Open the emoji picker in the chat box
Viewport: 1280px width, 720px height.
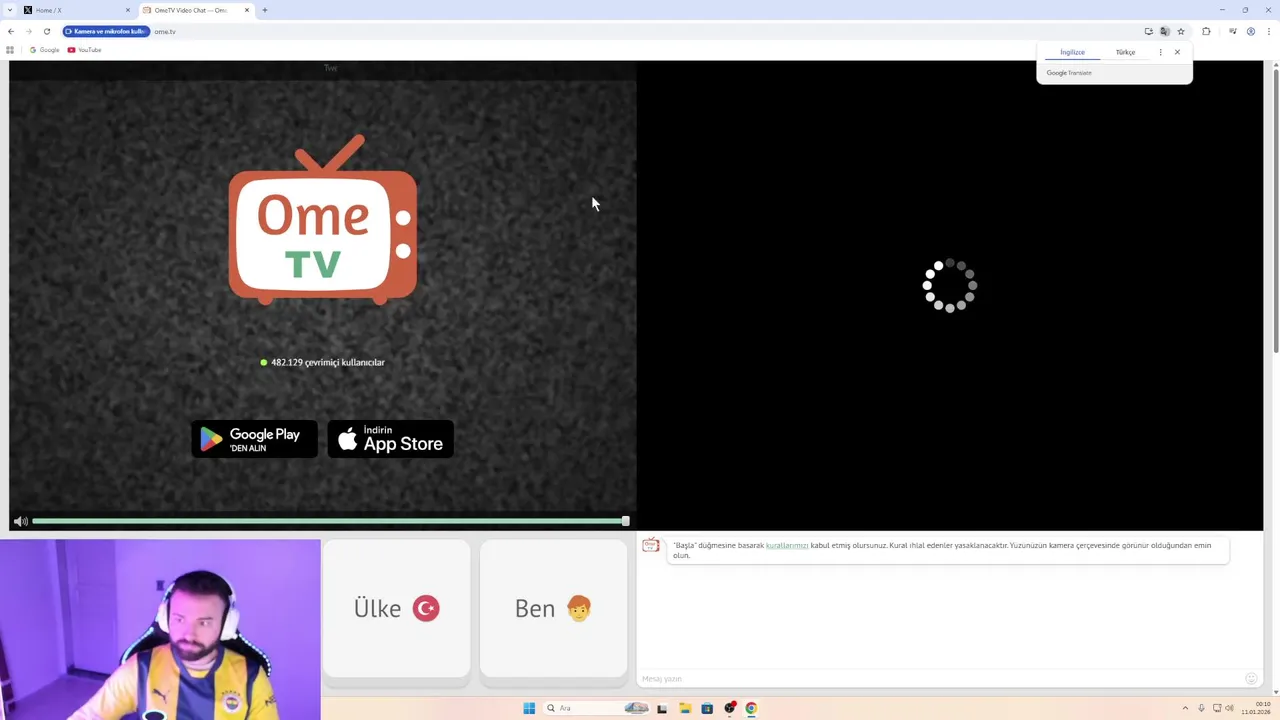click(x=1250, y=679)
